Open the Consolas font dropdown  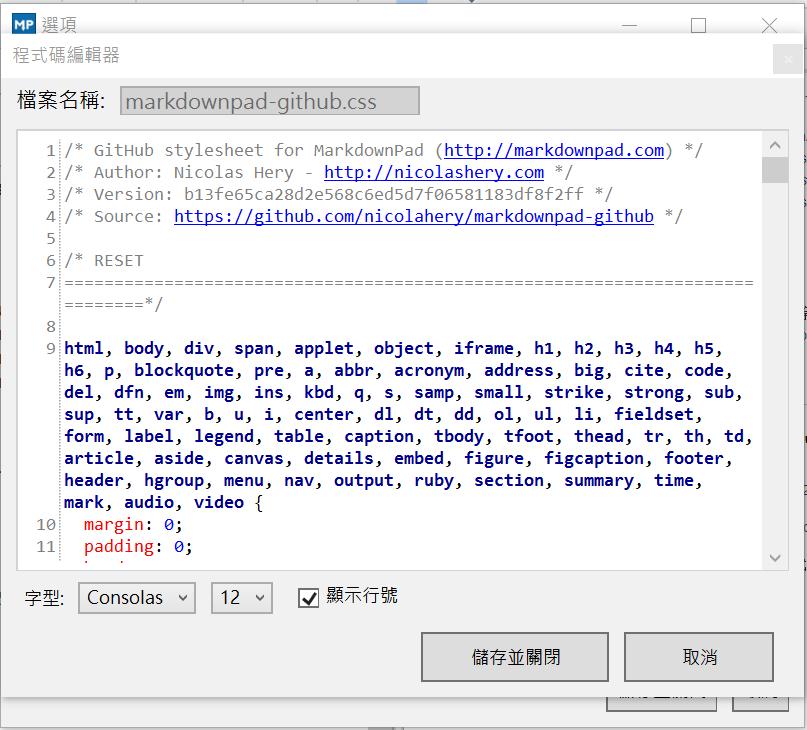(x=137, y=598)
